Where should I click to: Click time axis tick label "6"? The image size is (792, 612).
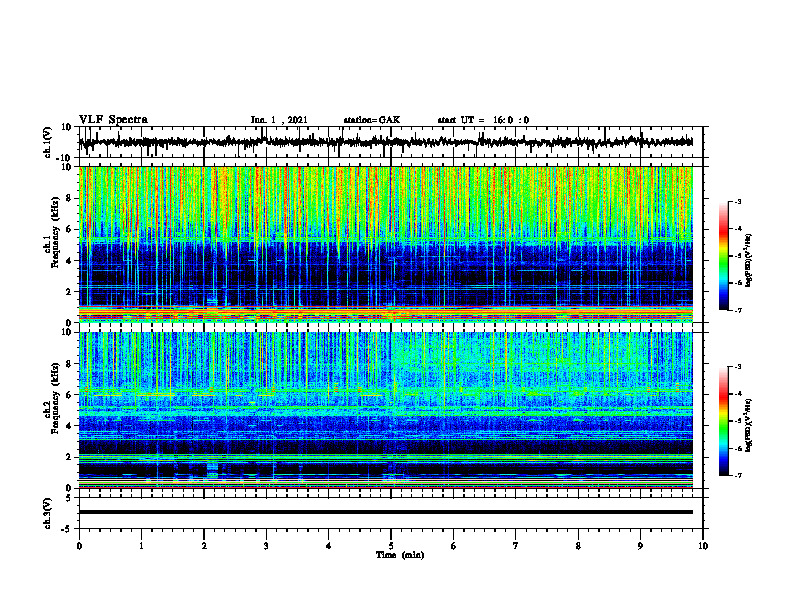click(x=454, y=546)
